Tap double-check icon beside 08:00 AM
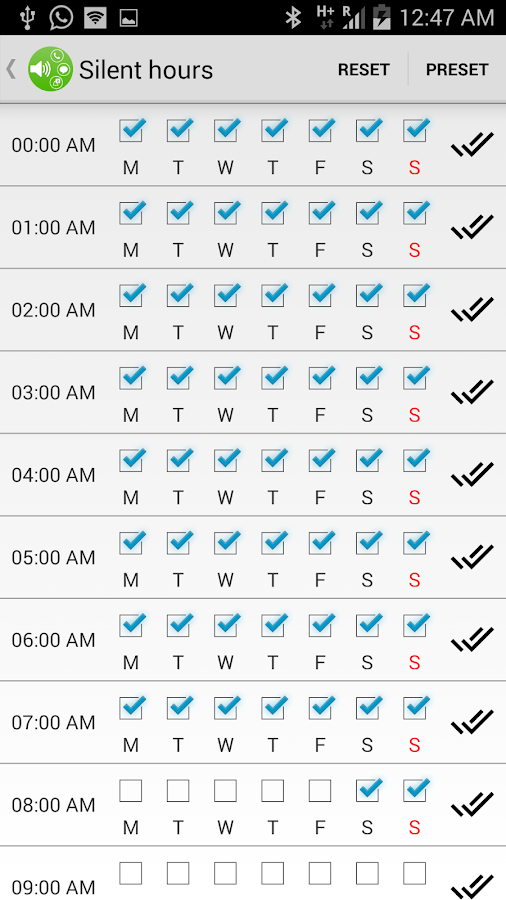Screen dimensions: 506x900 [x=472, y=805]
